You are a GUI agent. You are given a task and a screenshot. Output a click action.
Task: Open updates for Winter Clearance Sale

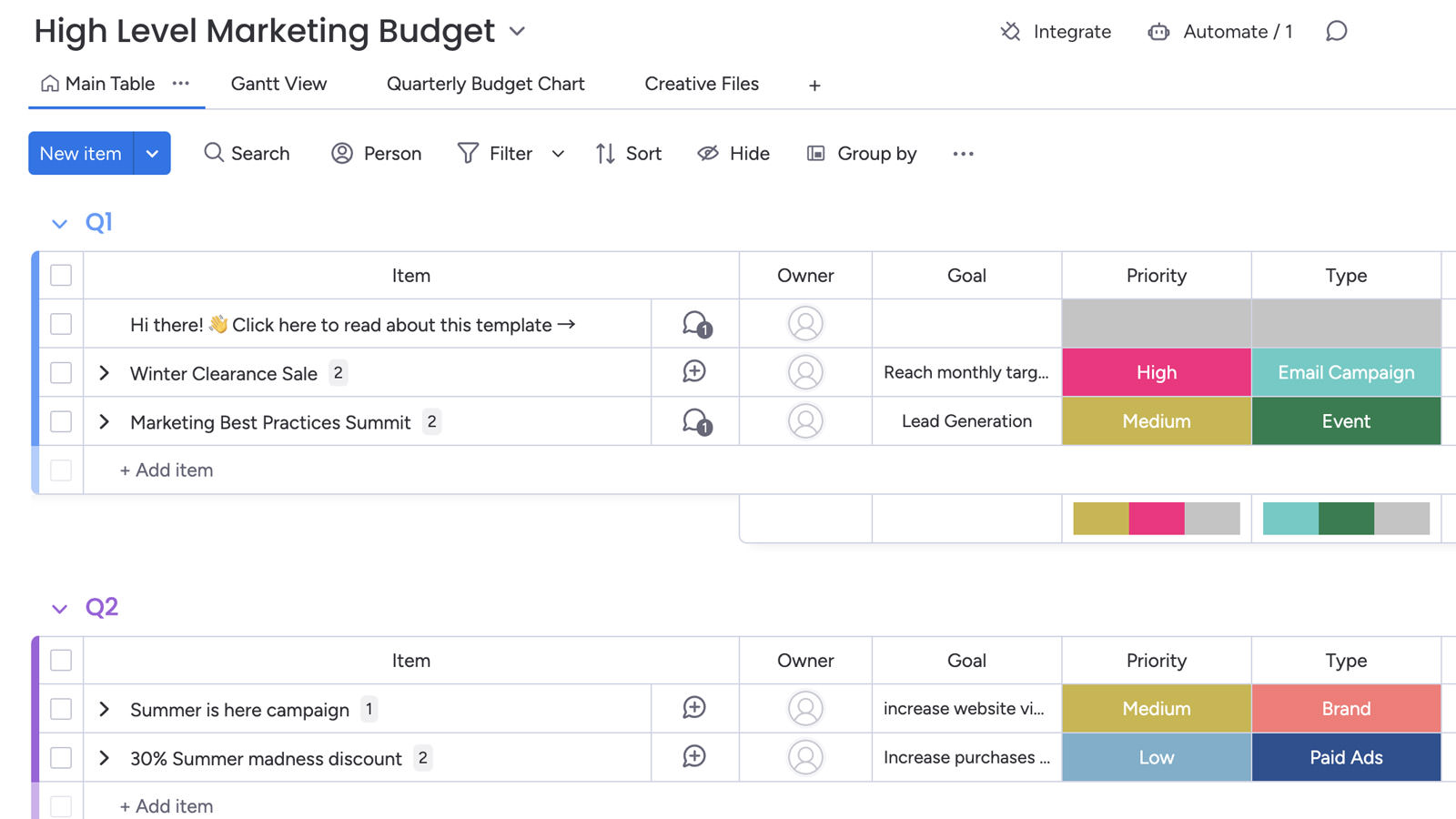[x=694, y=372]
